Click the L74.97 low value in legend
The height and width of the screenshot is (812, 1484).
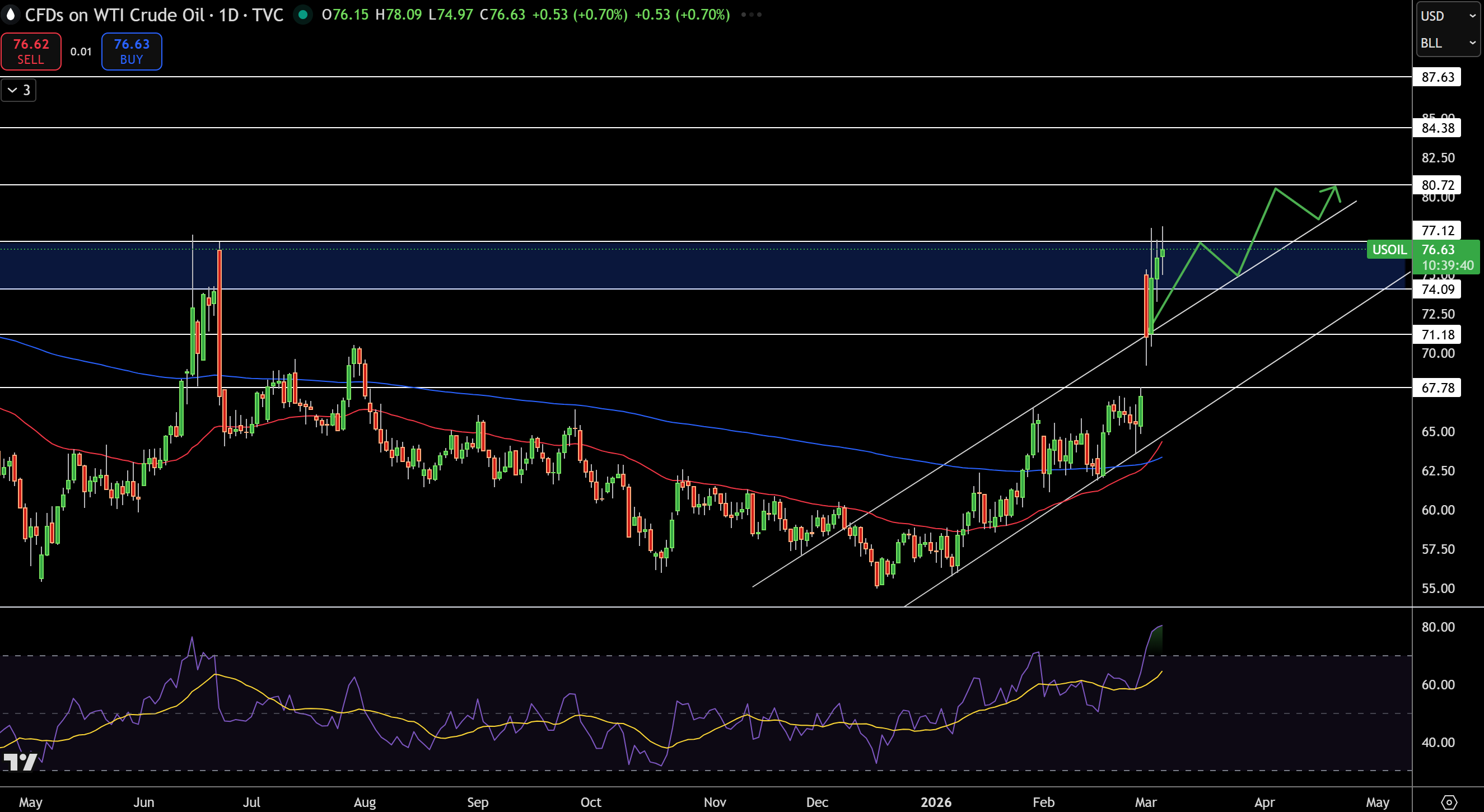[x=450, y=15]
